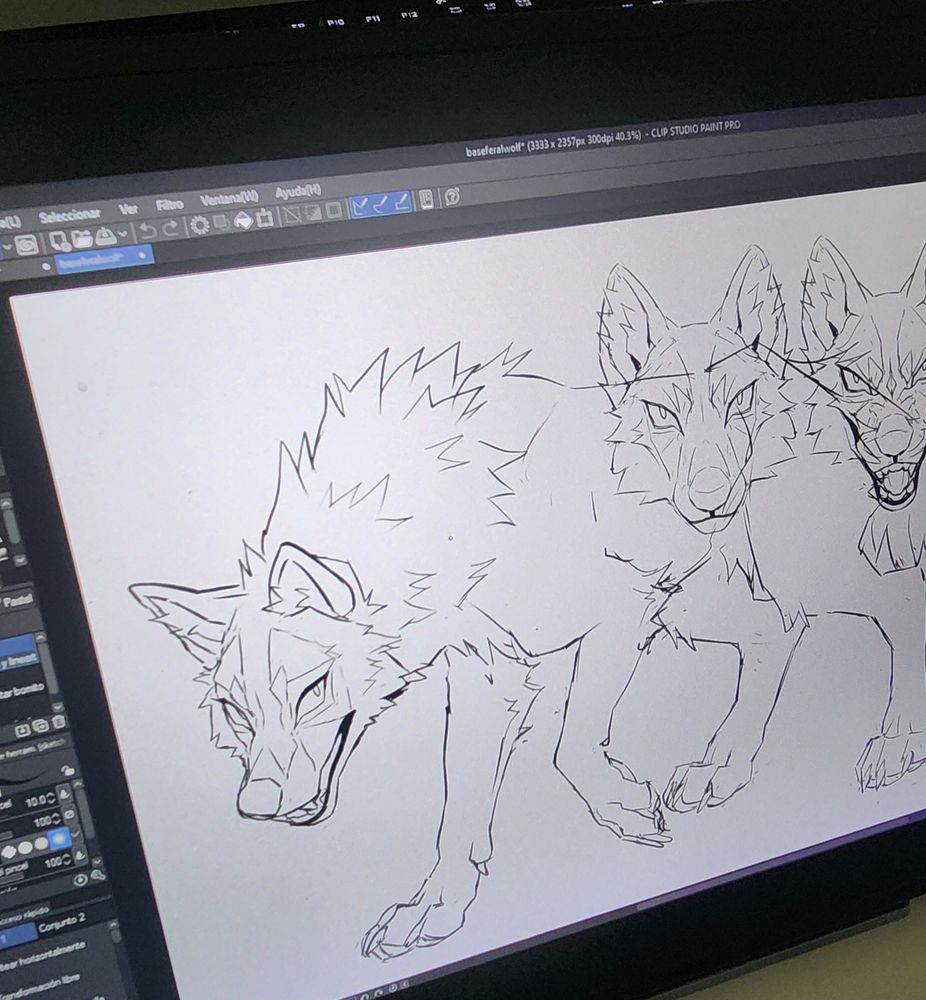The width and height of the screenshot is (926, 1000).
Task: Switch to the Conjunto 2 tab
Action: pos(62,922)
